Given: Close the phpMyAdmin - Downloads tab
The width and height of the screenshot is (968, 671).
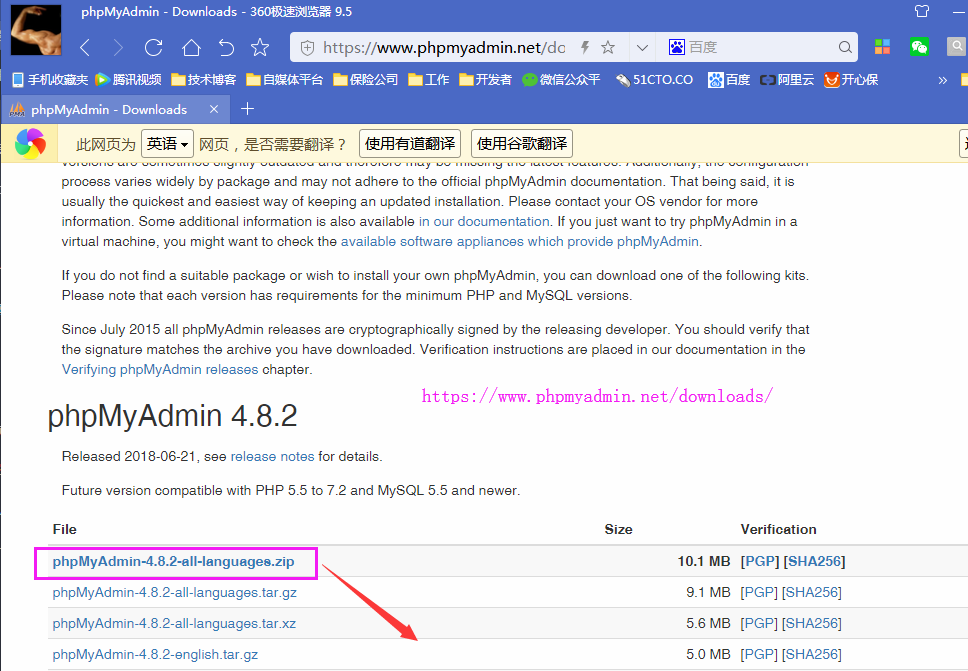Looking at the screenshot, I should coord(214,109).
